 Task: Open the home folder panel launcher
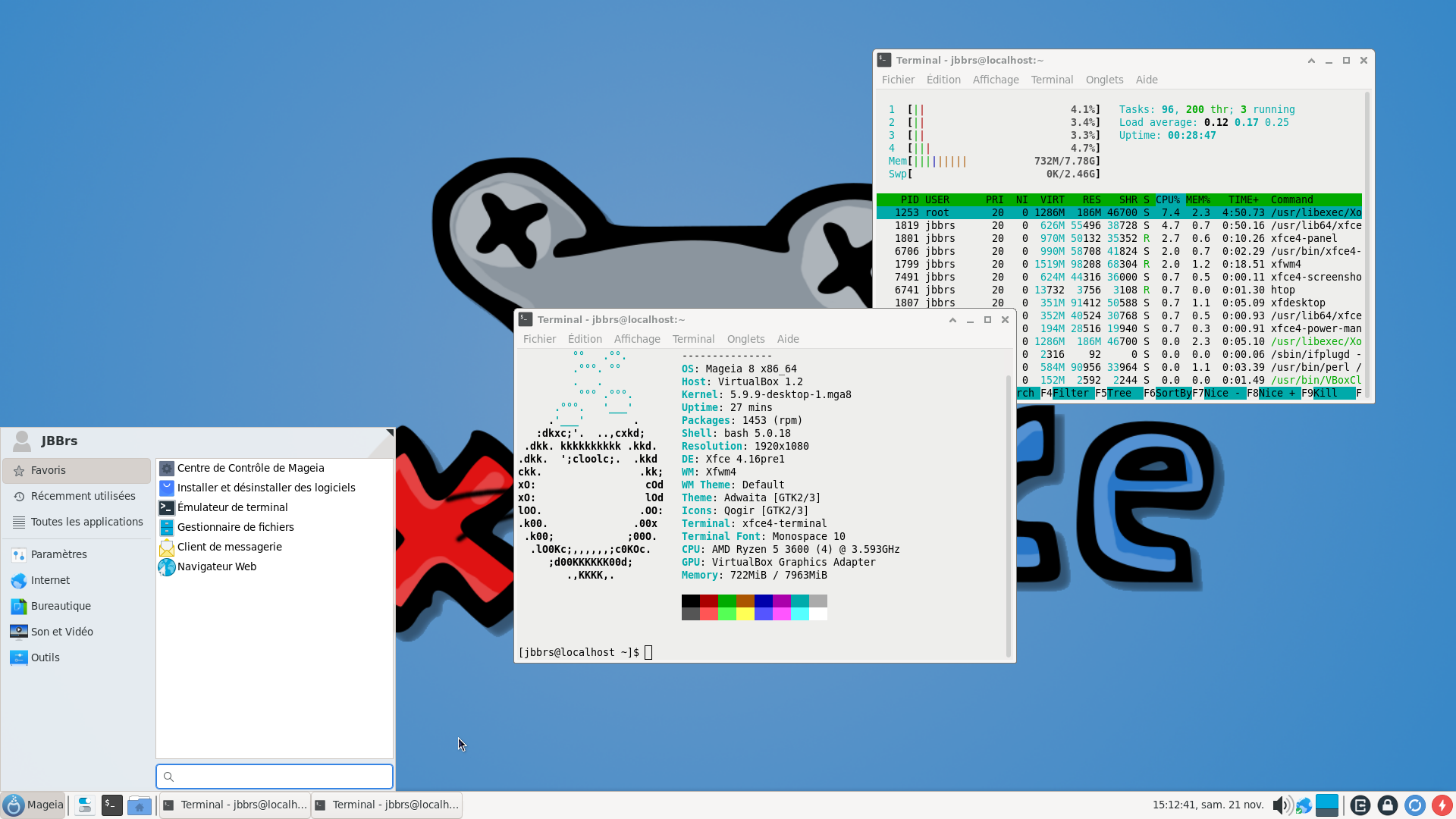pyautogui.click(x=140, y=805)
